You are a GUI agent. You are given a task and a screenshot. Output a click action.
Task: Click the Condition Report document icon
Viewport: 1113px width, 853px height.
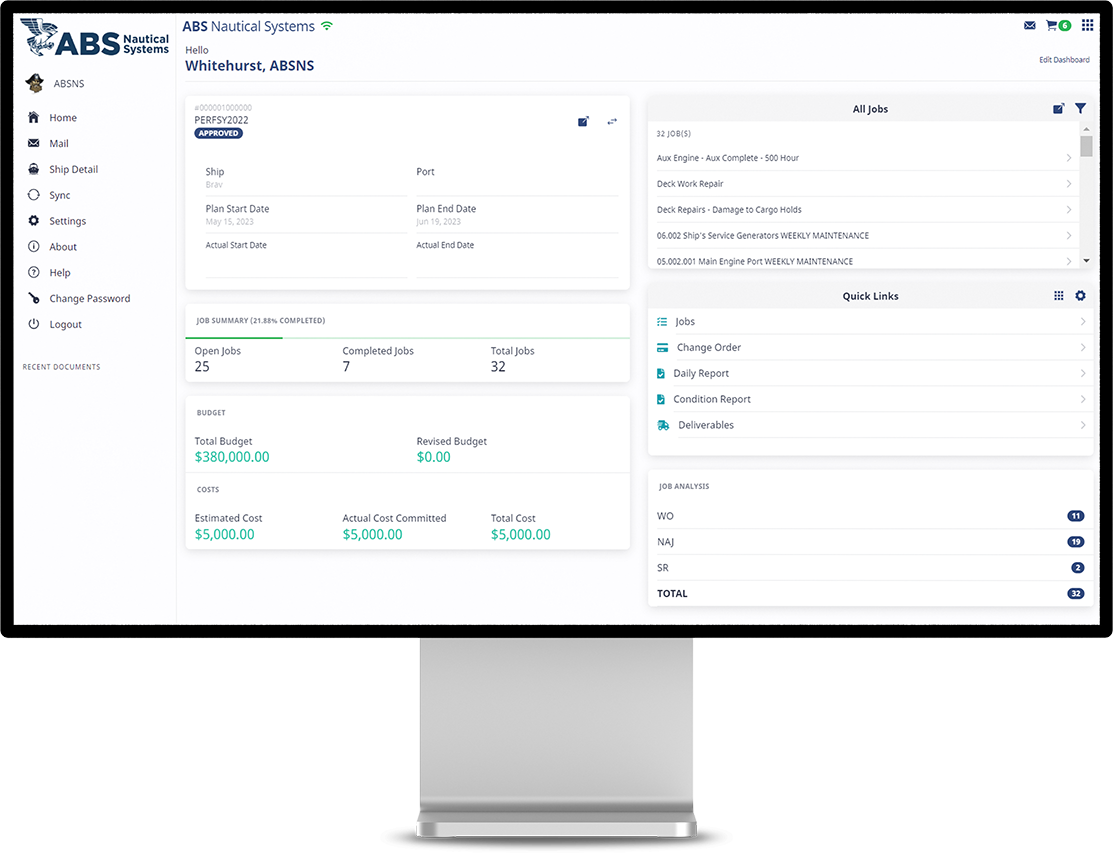(x=661, y=399)
